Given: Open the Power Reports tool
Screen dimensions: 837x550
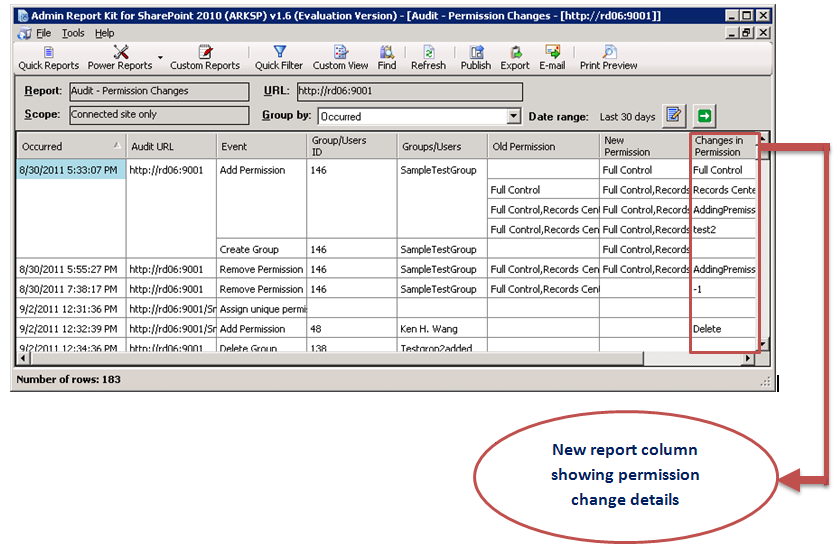Looking at the screenshot, I should tap(120, 59).
